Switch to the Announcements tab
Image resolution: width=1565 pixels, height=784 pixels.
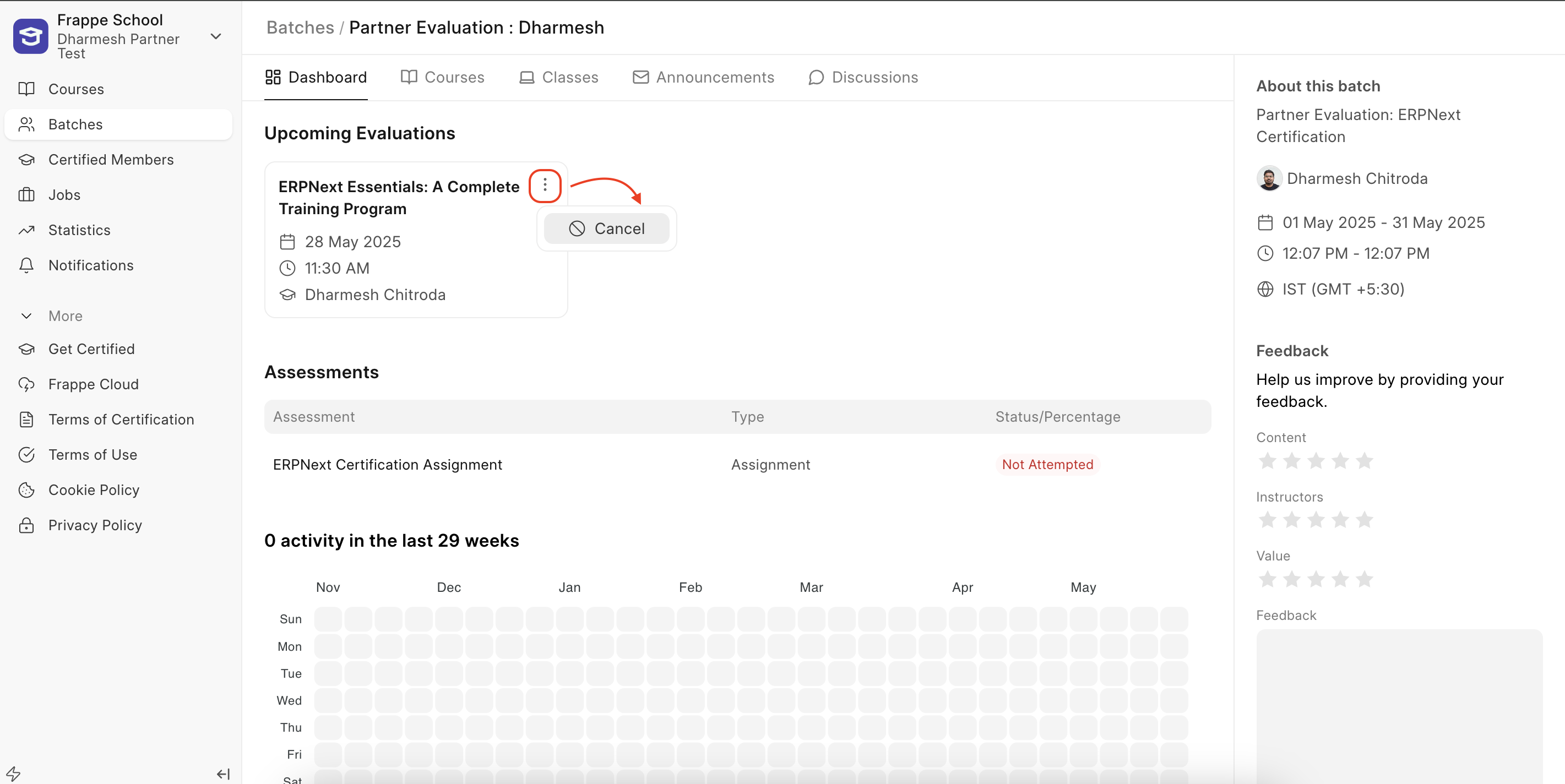pyautogui.click(x=703, y=77)
